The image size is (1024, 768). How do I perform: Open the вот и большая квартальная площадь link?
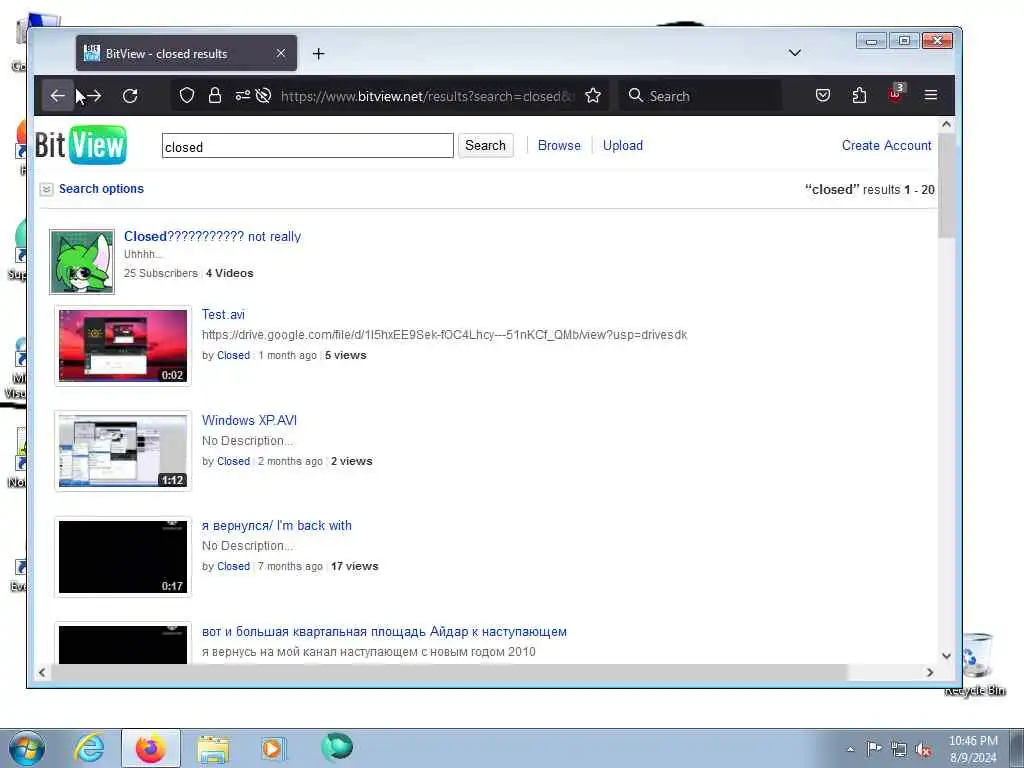(x=384, y=632)
